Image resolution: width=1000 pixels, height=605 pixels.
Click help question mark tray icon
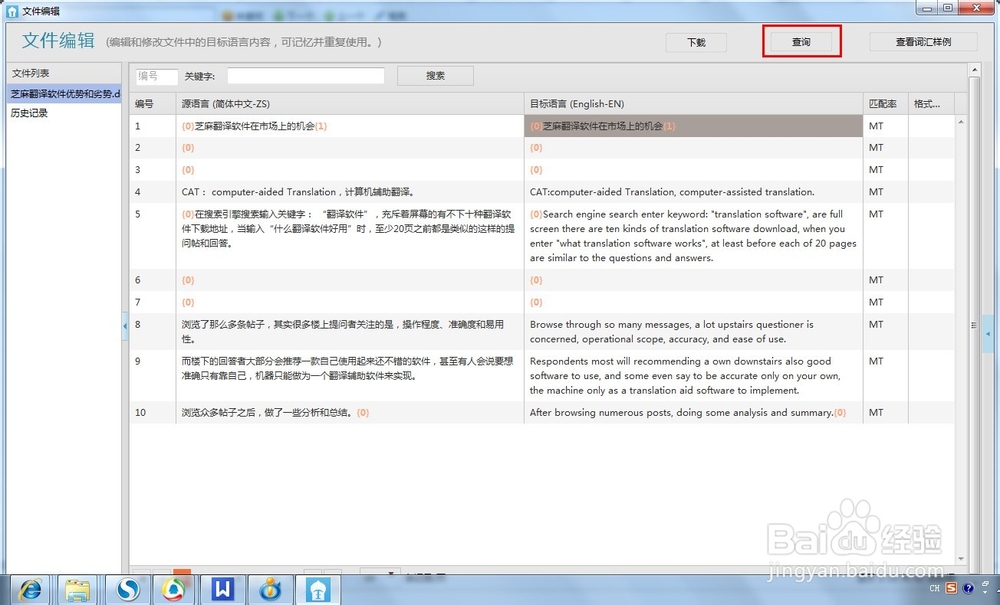969,588
